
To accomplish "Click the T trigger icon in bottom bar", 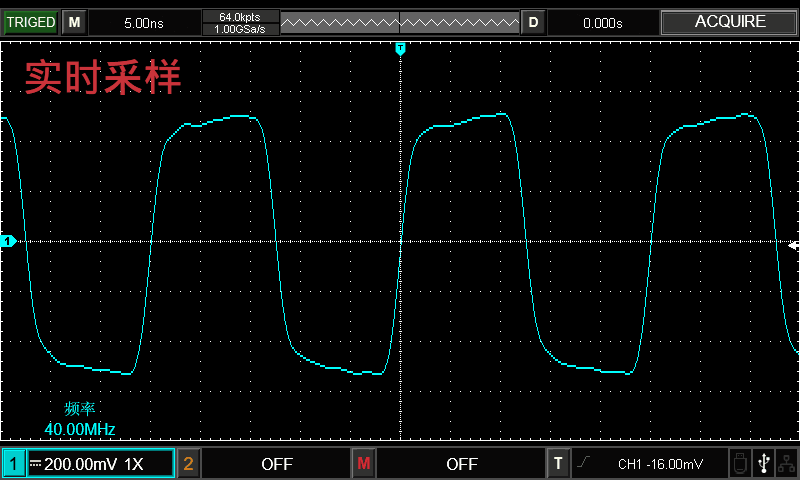I will [558, 464].
